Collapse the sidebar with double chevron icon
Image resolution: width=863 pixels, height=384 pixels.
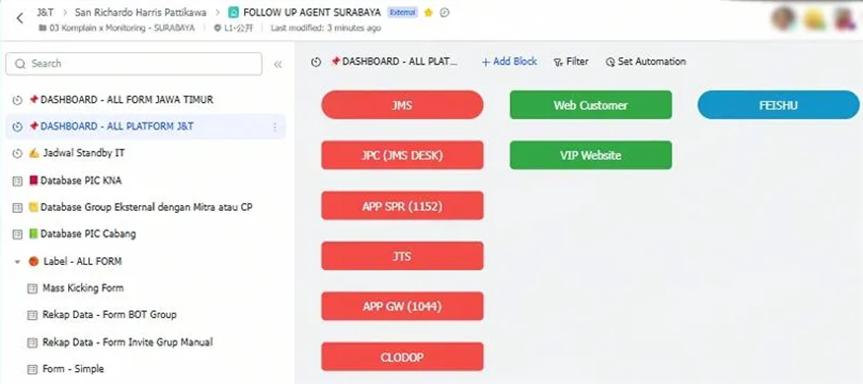click(x=278, y=64)
